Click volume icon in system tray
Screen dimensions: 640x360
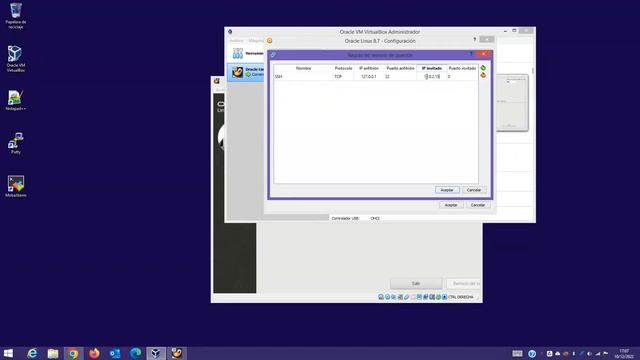tap(589, 354)
